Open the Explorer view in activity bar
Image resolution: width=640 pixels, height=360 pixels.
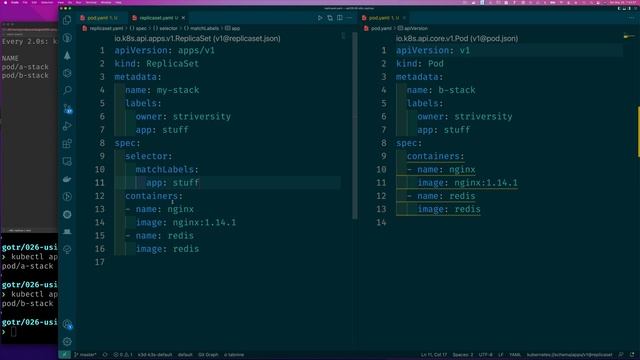point(67,20)
